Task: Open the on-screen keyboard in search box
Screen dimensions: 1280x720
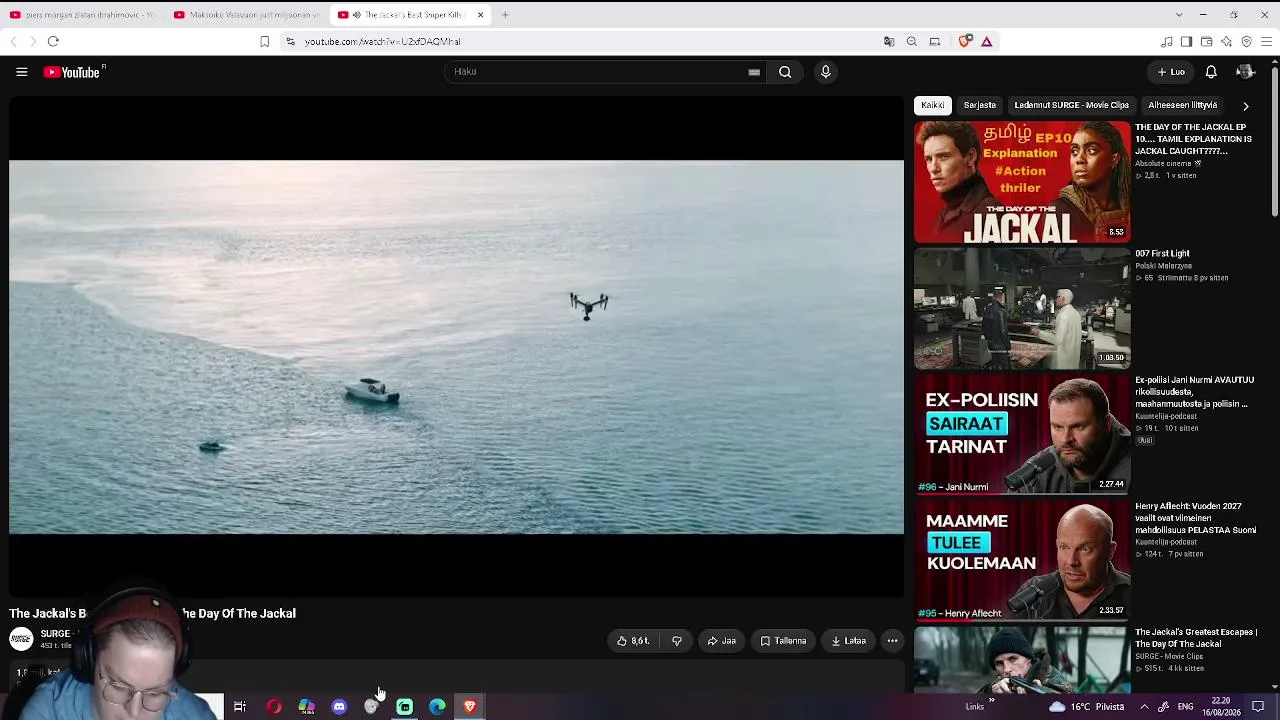Action: tap(754, 72)
